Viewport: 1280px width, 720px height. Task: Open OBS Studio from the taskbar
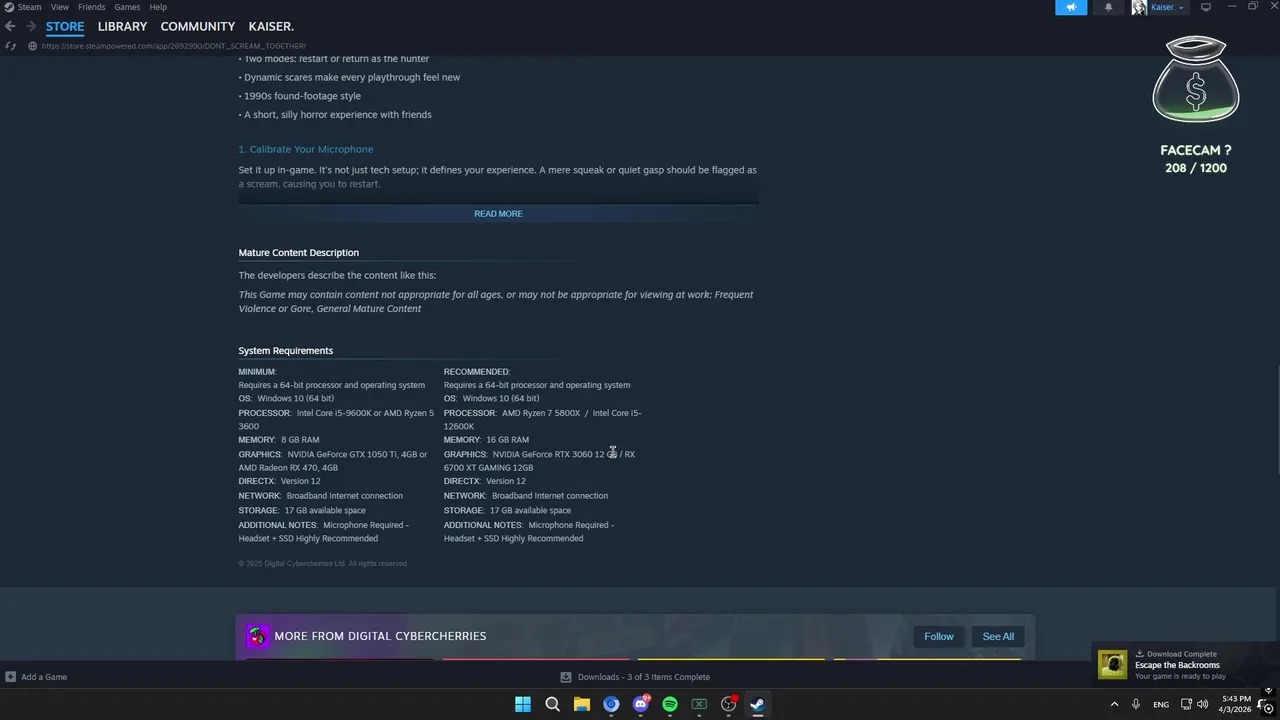coord(729,704)
